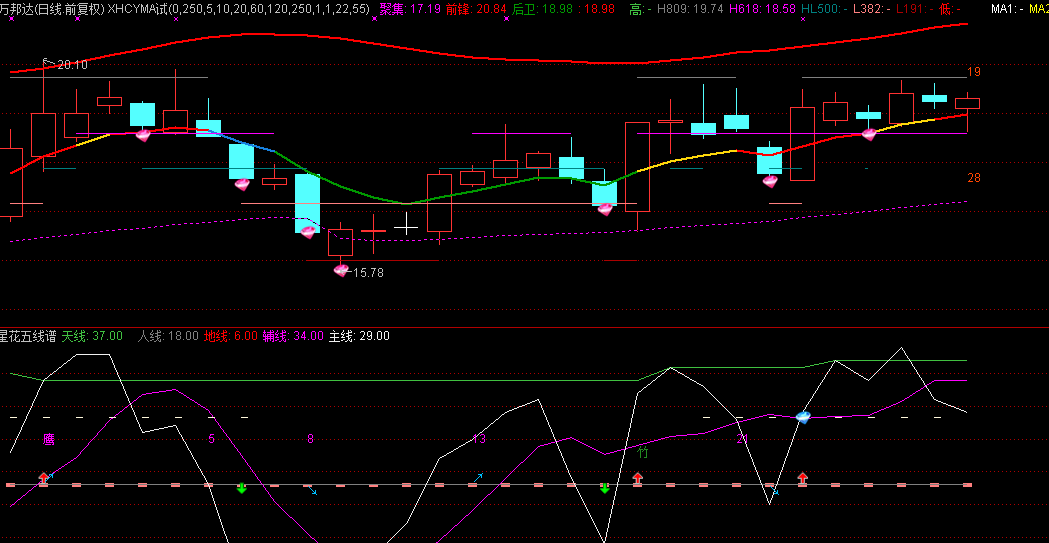Click the red up arrow below the 竹 label
This screenshot has width=1049, height=543.
[638, 478]
